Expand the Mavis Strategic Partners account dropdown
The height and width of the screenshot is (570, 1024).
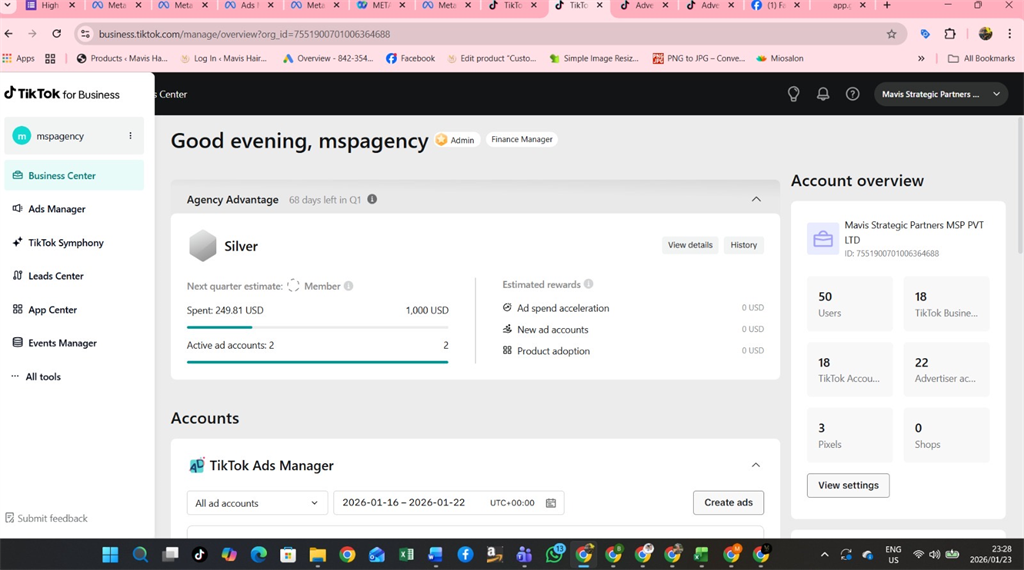click(940, 94)
